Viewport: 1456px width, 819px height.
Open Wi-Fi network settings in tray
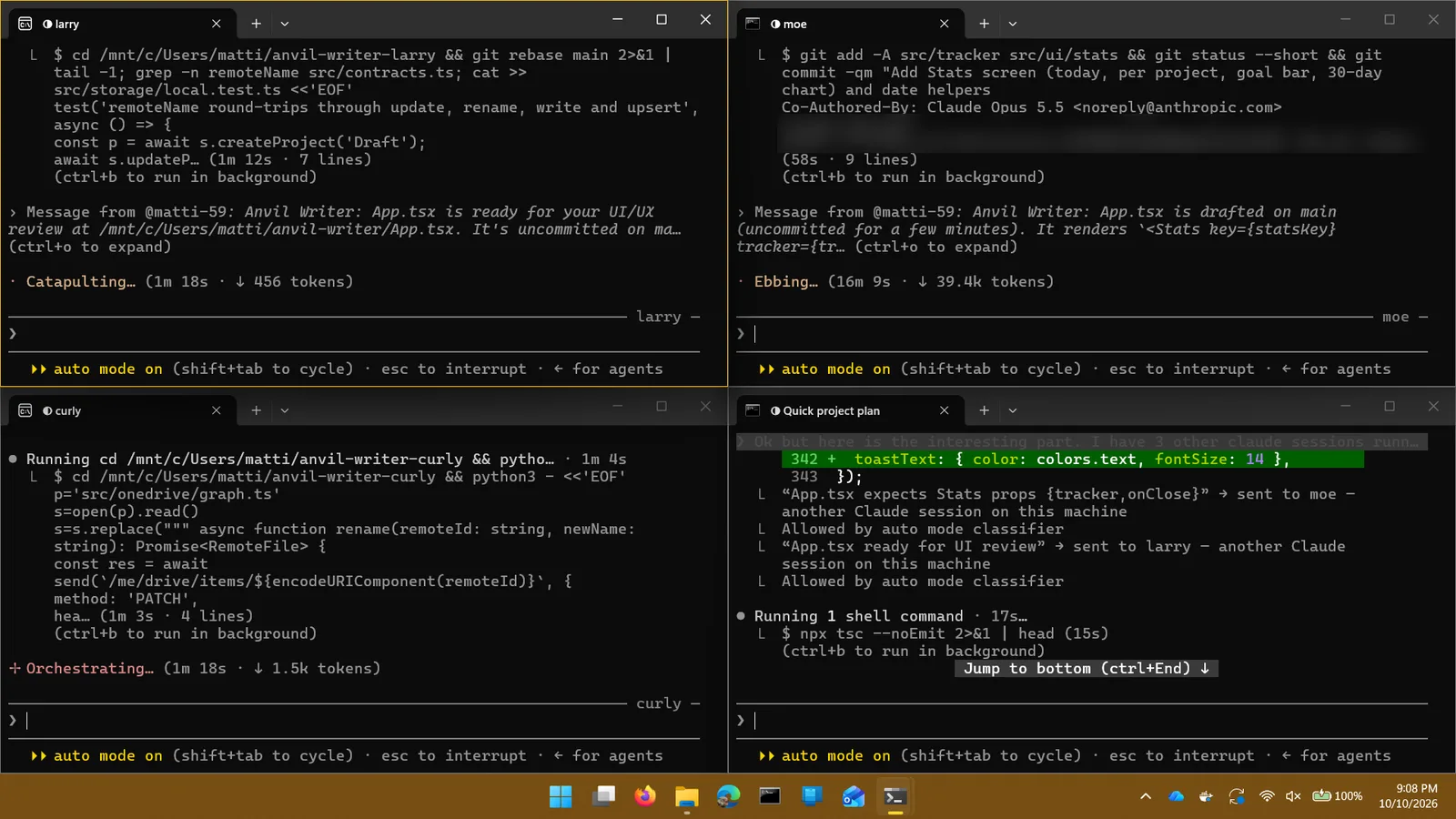tap(1267, 796)
